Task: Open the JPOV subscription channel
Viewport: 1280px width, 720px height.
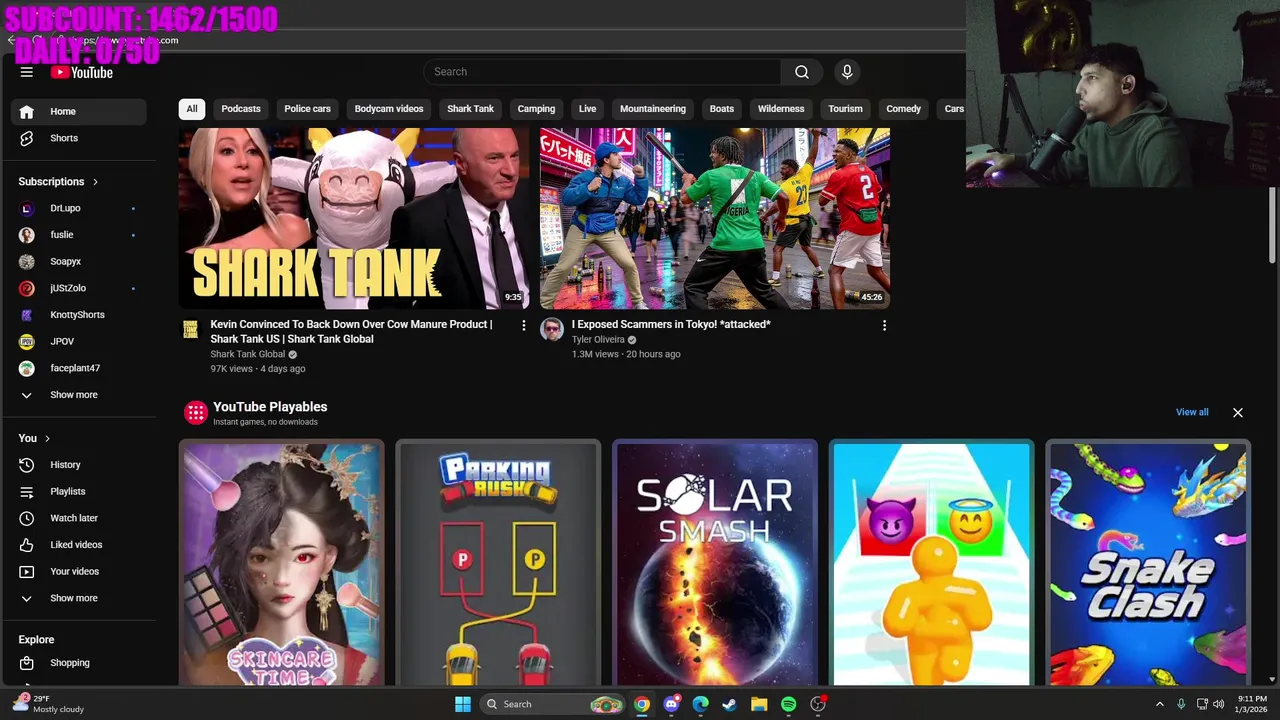Action: click(79, 341)
